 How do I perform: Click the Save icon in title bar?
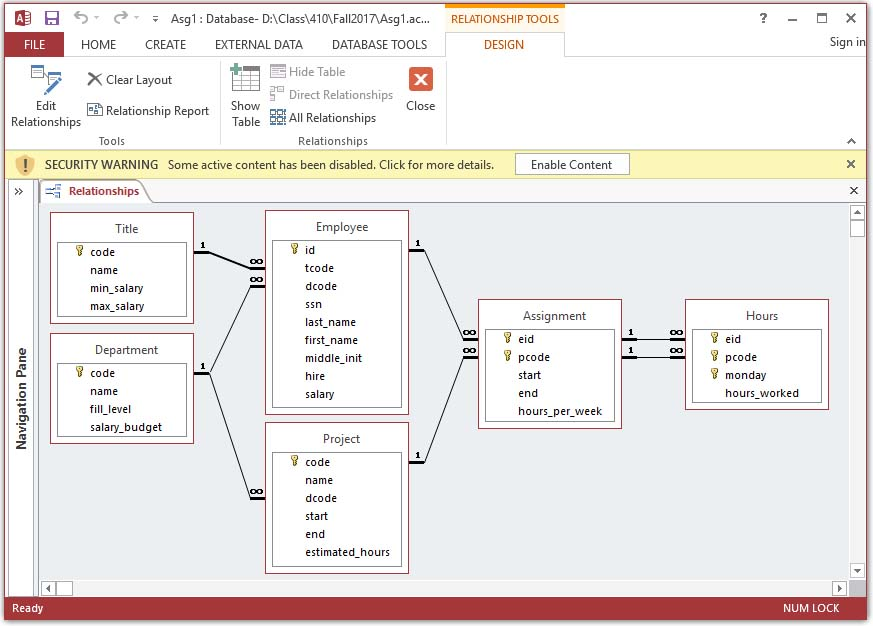52,18
